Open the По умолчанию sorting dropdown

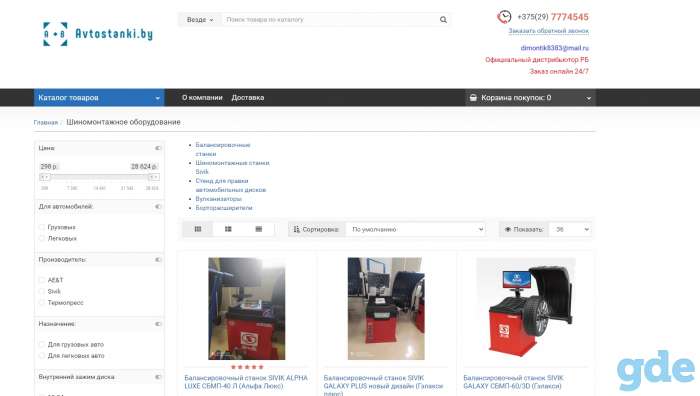[416, 229]
